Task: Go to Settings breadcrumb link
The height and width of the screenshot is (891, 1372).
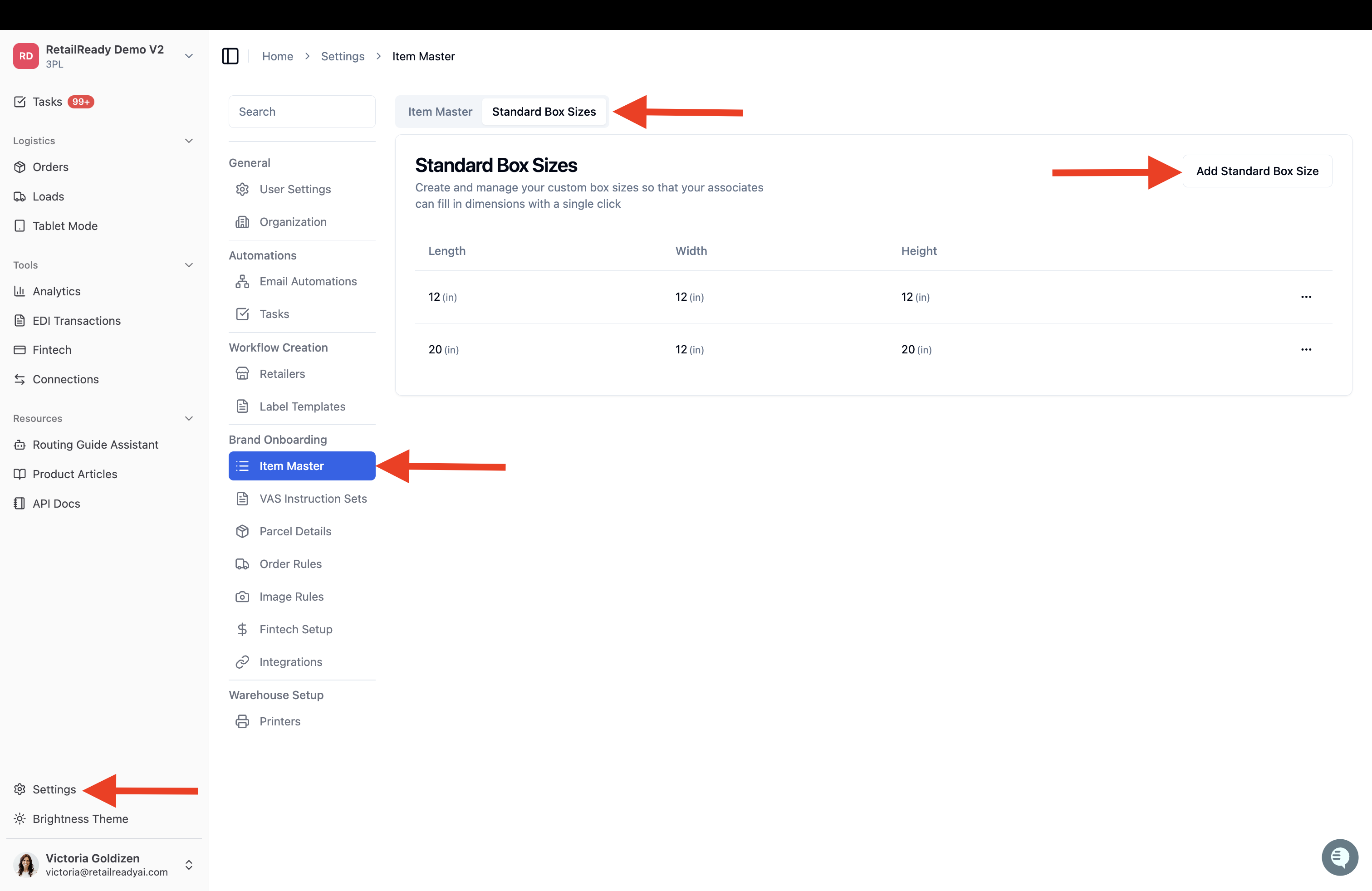Action: click(343, 56)
